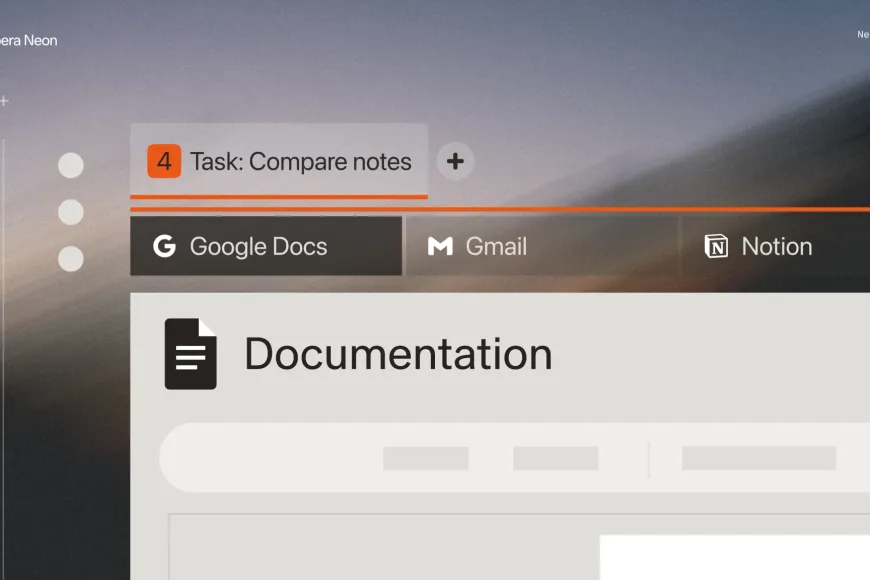Select the Documentation title text

coord(398,354)
